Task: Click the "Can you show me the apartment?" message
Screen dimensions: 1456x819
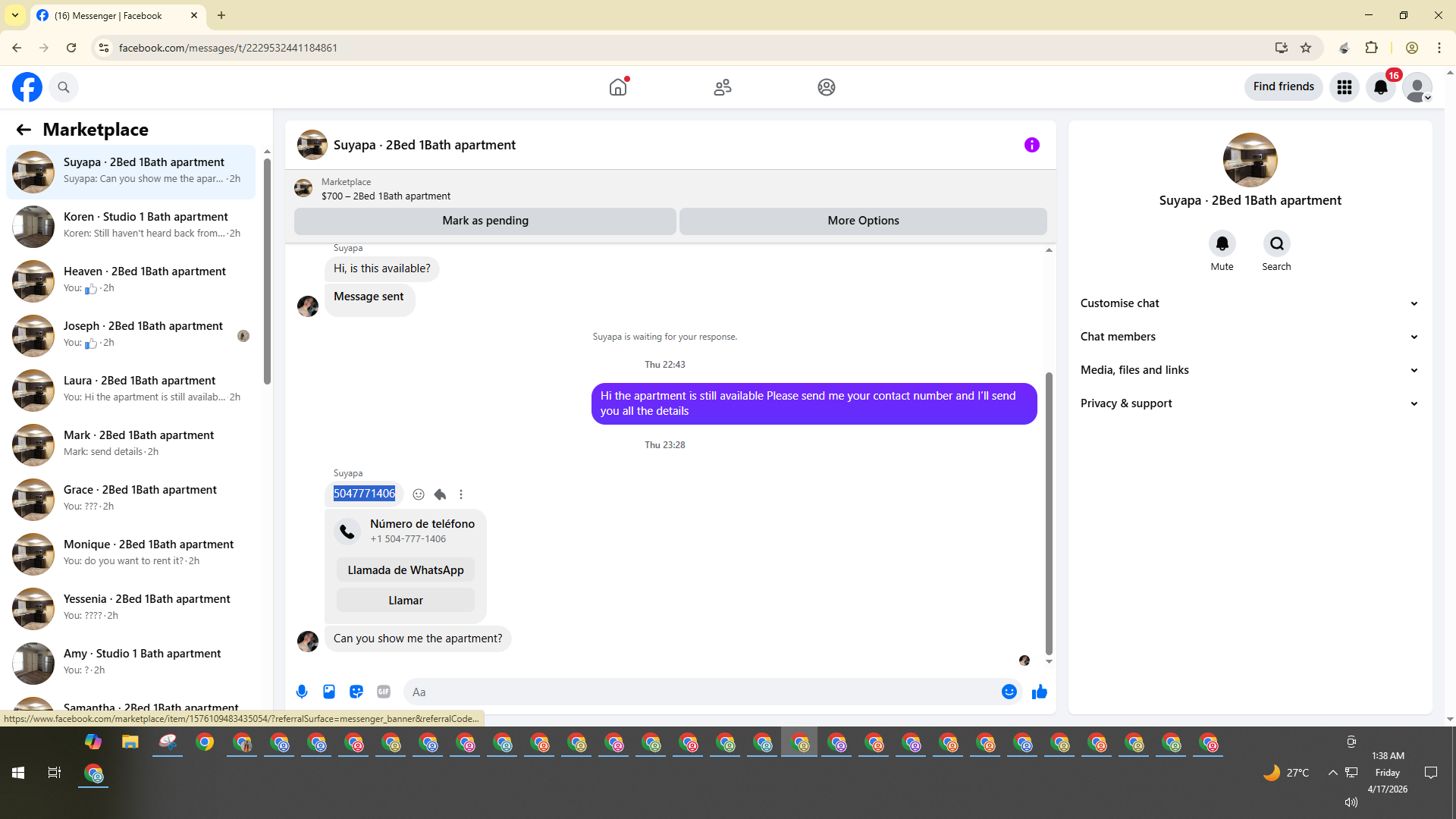Action: [418, 639]
